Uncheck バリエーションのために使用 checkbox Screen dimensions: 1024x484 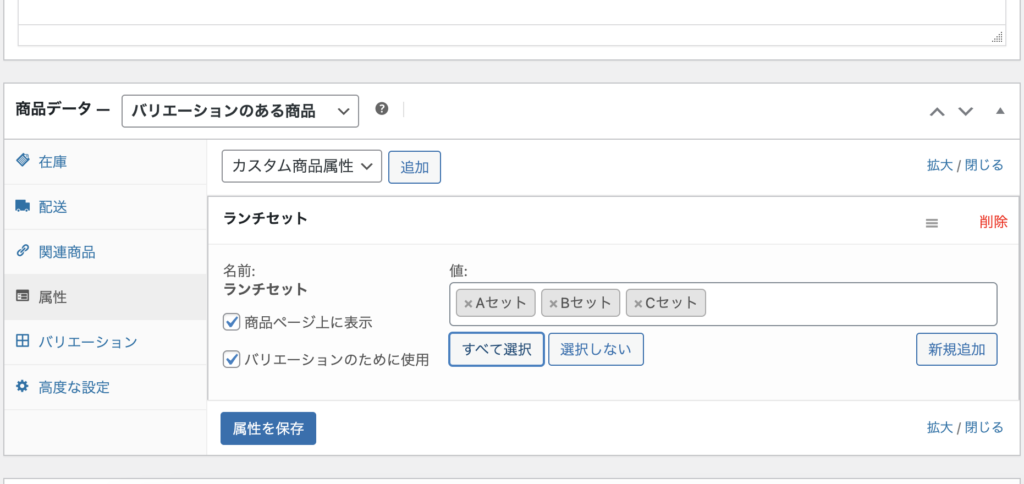pyautogui.click(x=232, y=359)
